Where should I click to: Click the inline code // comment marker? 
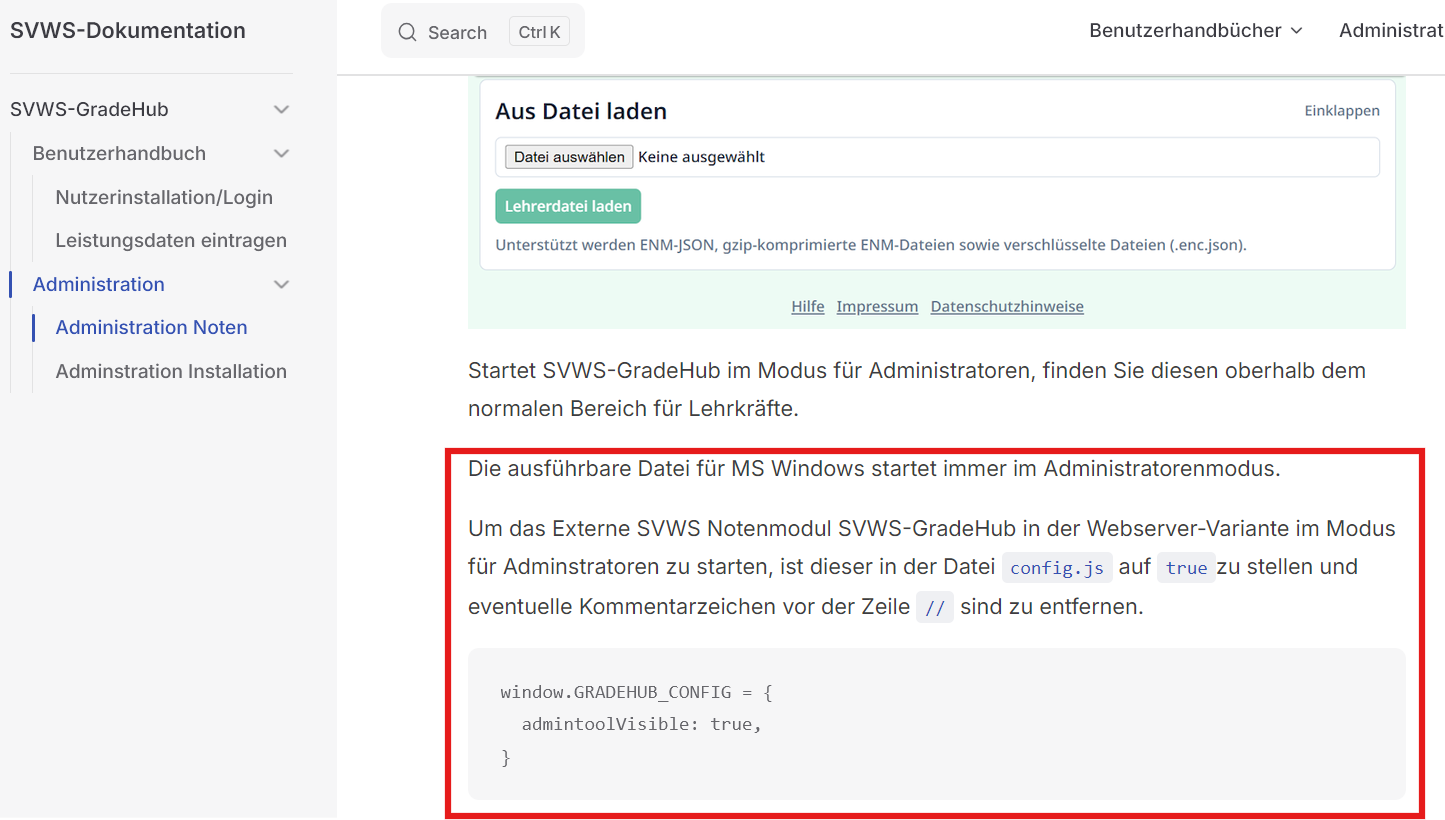[x=935, y=607]
